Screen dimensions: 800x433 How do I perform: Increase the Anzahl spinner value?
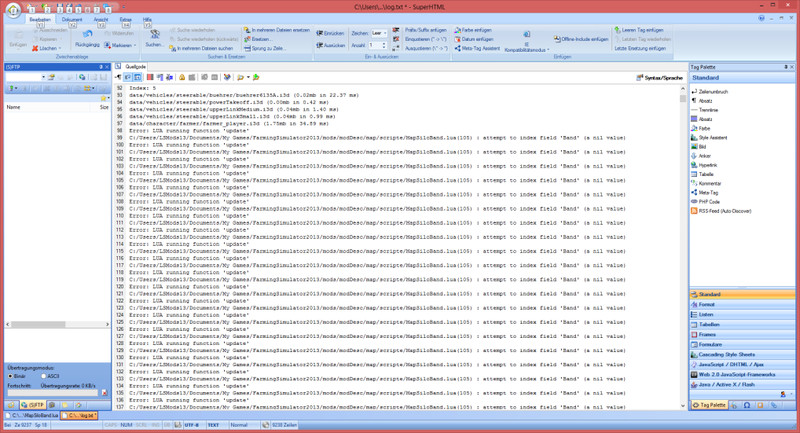click(x=384, y=43)
